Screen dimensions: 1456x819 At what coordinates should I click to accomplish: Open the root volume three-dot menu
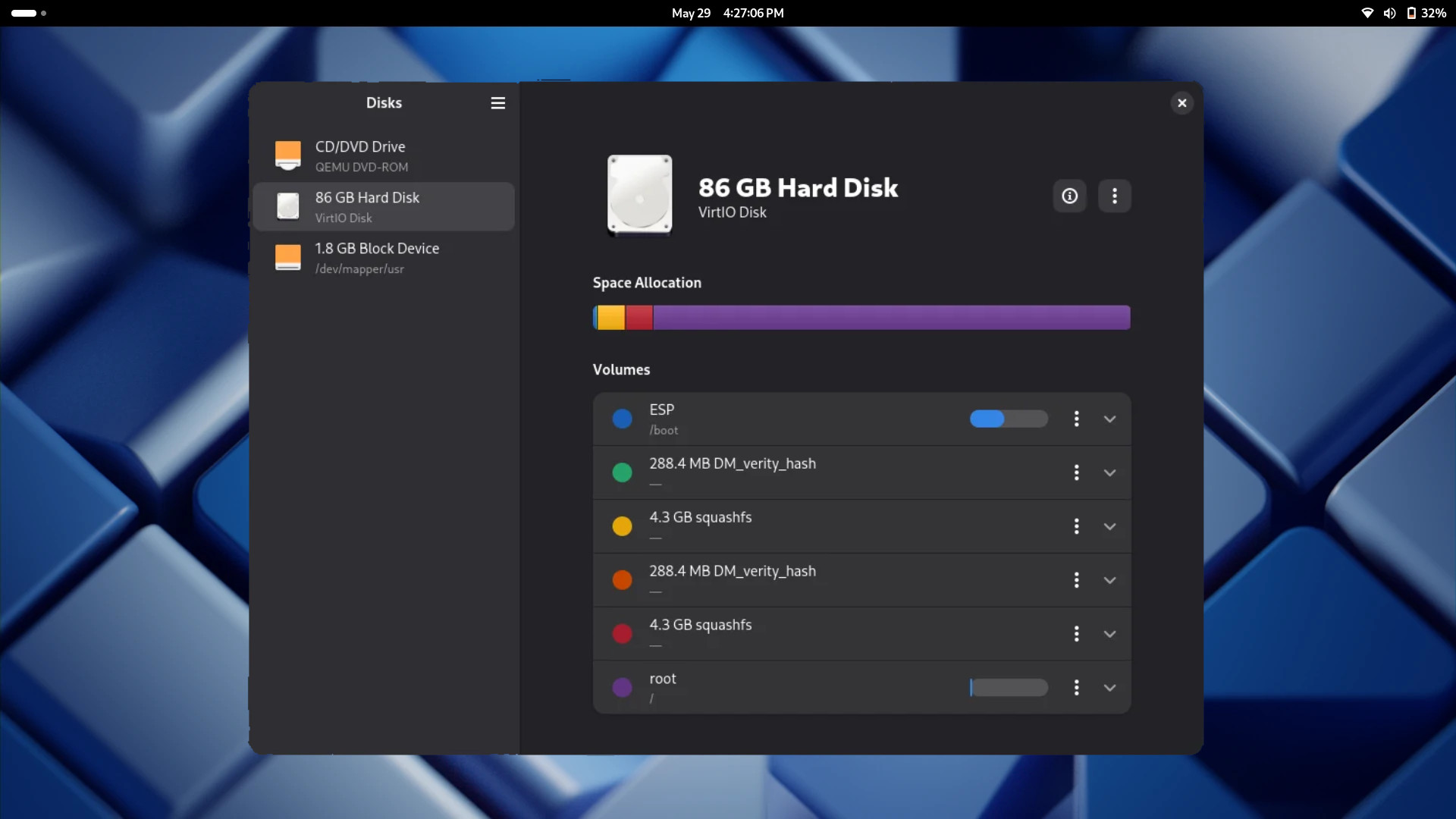[1076, 689]
